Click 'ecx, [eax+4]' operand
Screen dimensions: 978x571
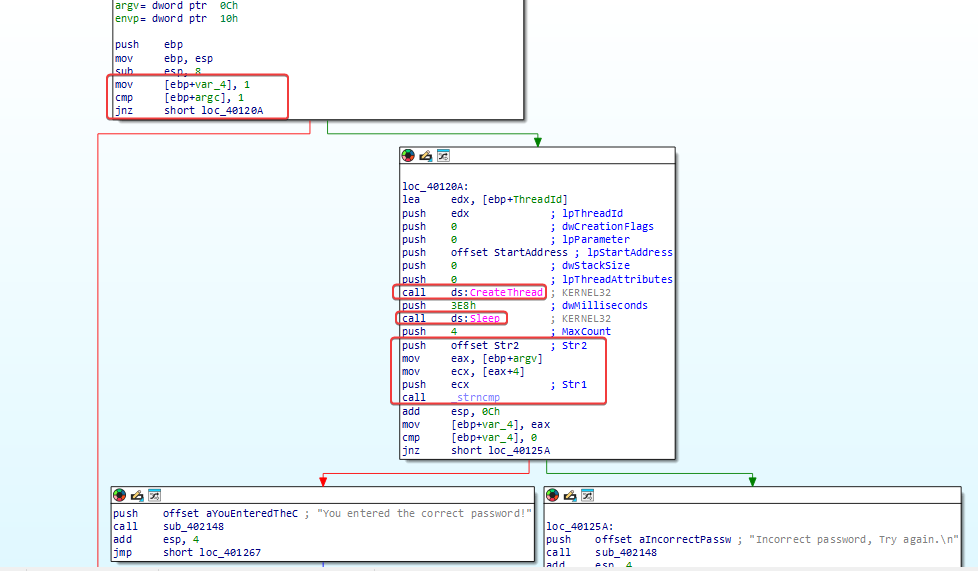tap(488, 371)
